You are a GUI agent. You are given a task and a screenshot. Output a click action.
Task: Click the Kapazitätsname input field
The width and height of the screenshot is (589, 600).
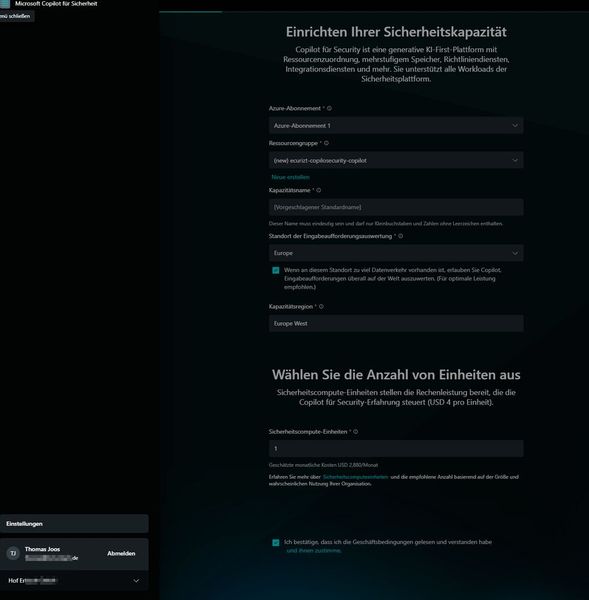point(396,207)
